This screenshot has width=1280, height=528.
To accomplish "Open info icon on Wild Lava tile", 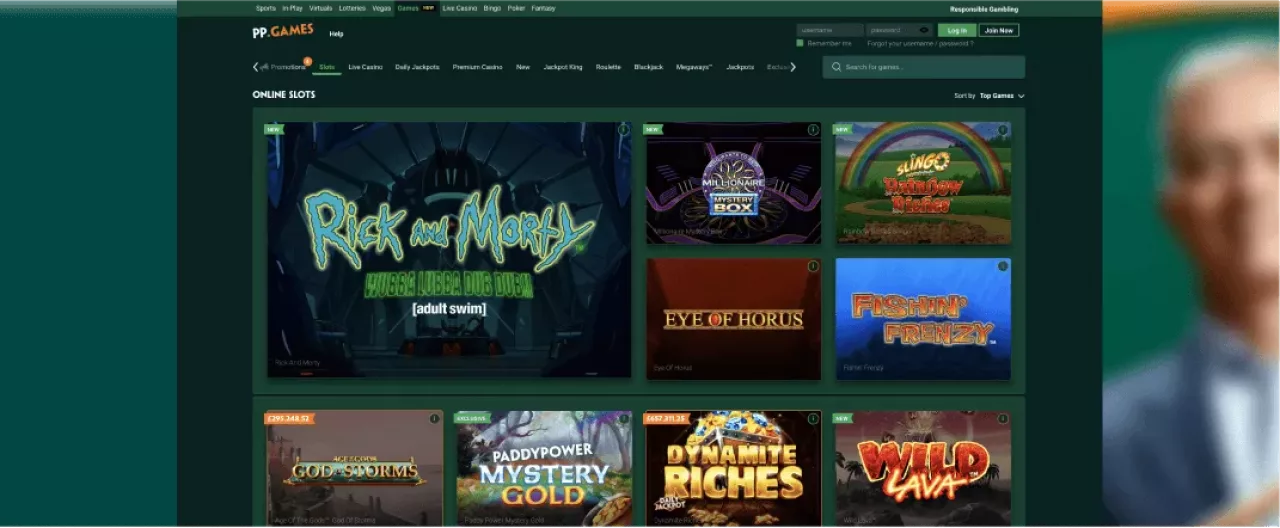I will (x=1002, y=418).
